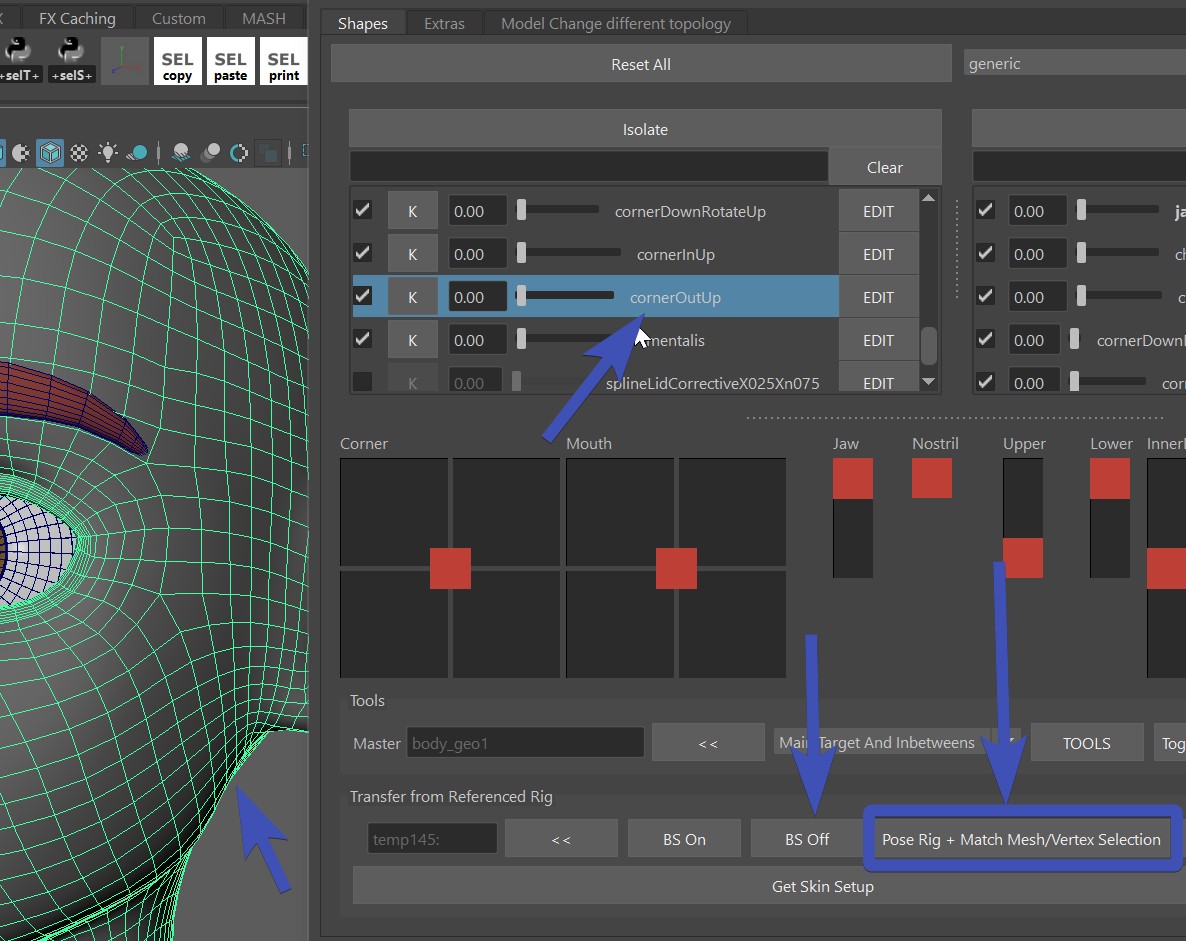This screenshot has height=941, width=1186.
Task: Run the +selS+ Python shelf script
Action: click(x=71, y=60)
